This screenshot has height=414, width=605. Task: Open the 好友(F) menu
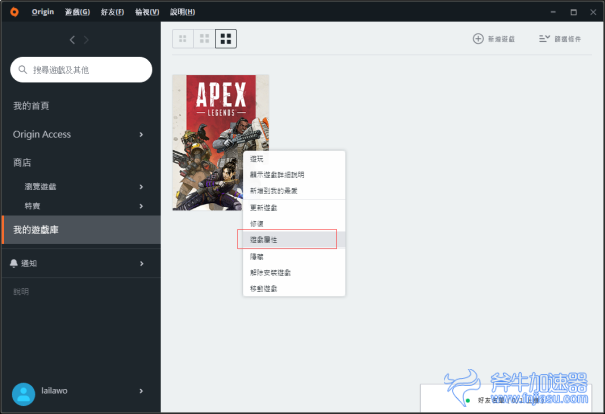pos(112,12)
